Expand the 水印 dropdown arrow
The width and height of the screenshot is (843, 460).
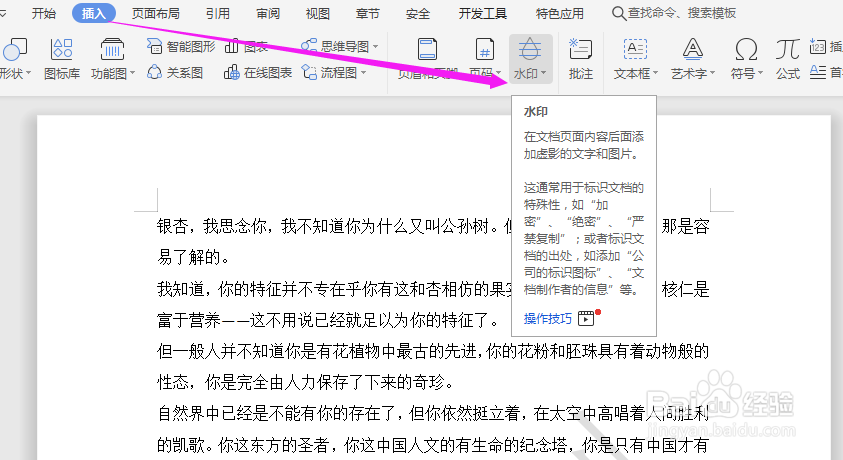point(544,73)
